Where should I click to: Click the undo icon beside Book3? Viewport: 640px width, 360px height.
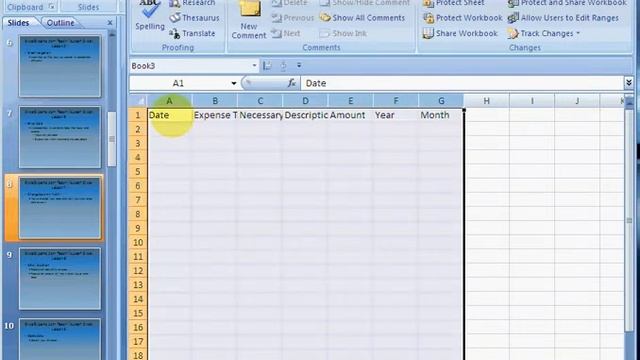(283, 65)
